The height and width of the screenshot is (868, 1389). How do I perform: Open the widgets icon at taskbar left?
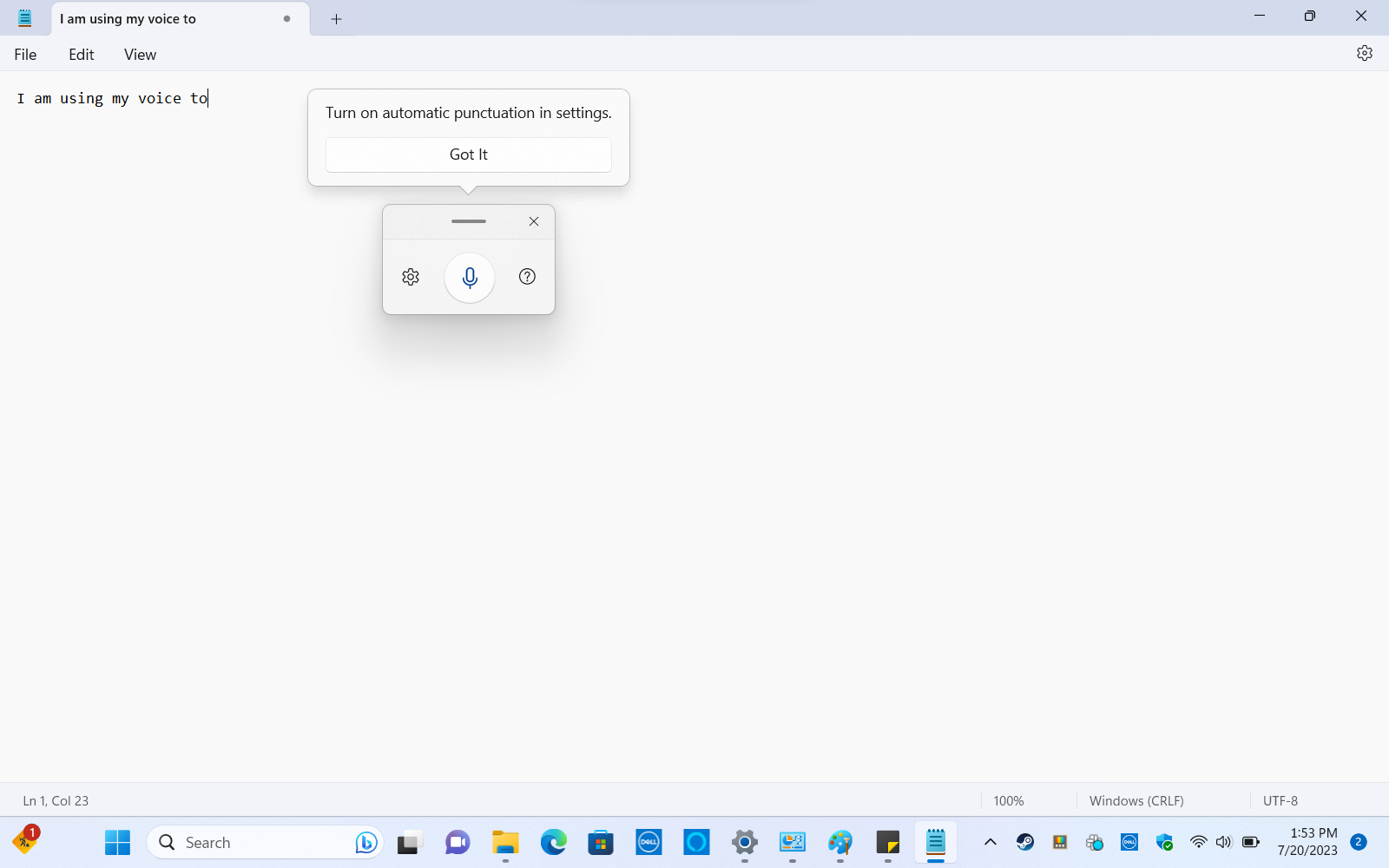pyautogui.click(x=26, y=839)
